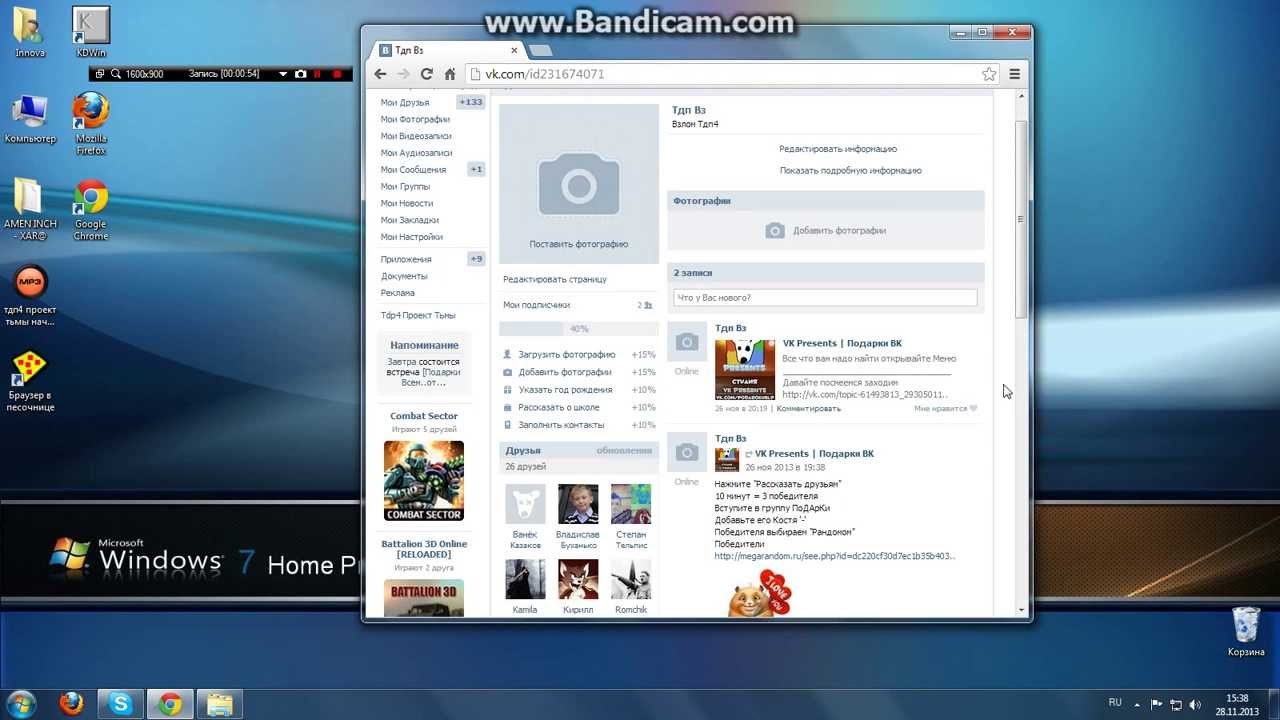The width and height of the screenshot is (1280, 720).
Task: Click обновления link in Друзья block
Action: 624,450
